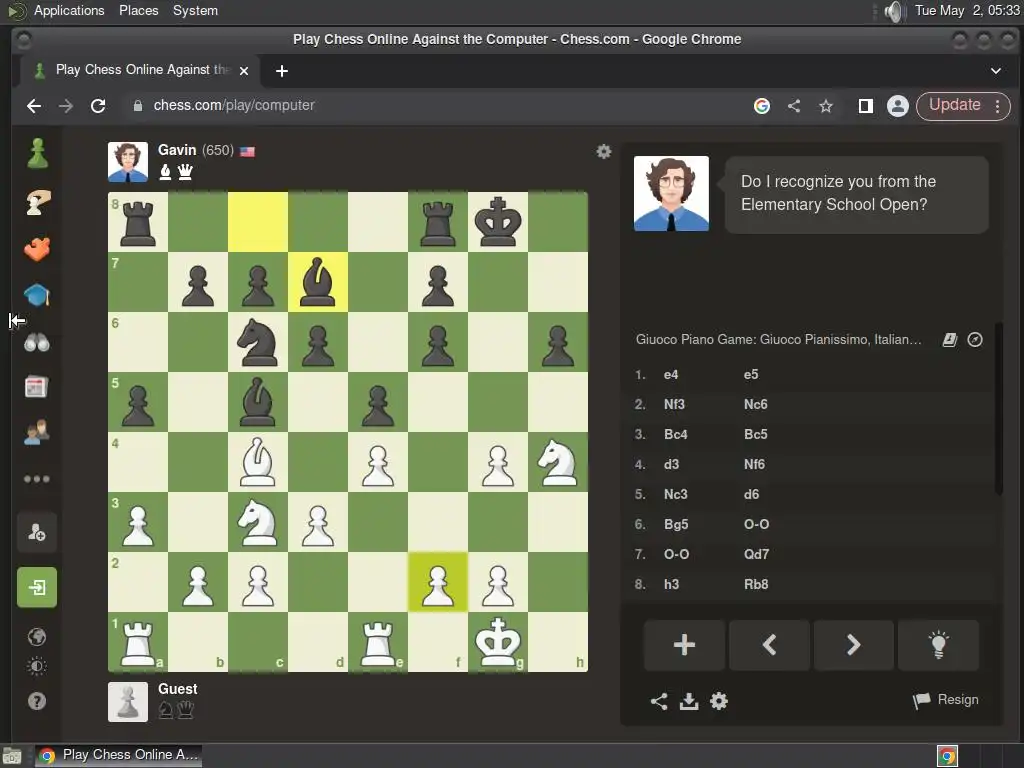Open the Help question mark icon
The image size is (1024, 768).
click(x=37, y=701)
